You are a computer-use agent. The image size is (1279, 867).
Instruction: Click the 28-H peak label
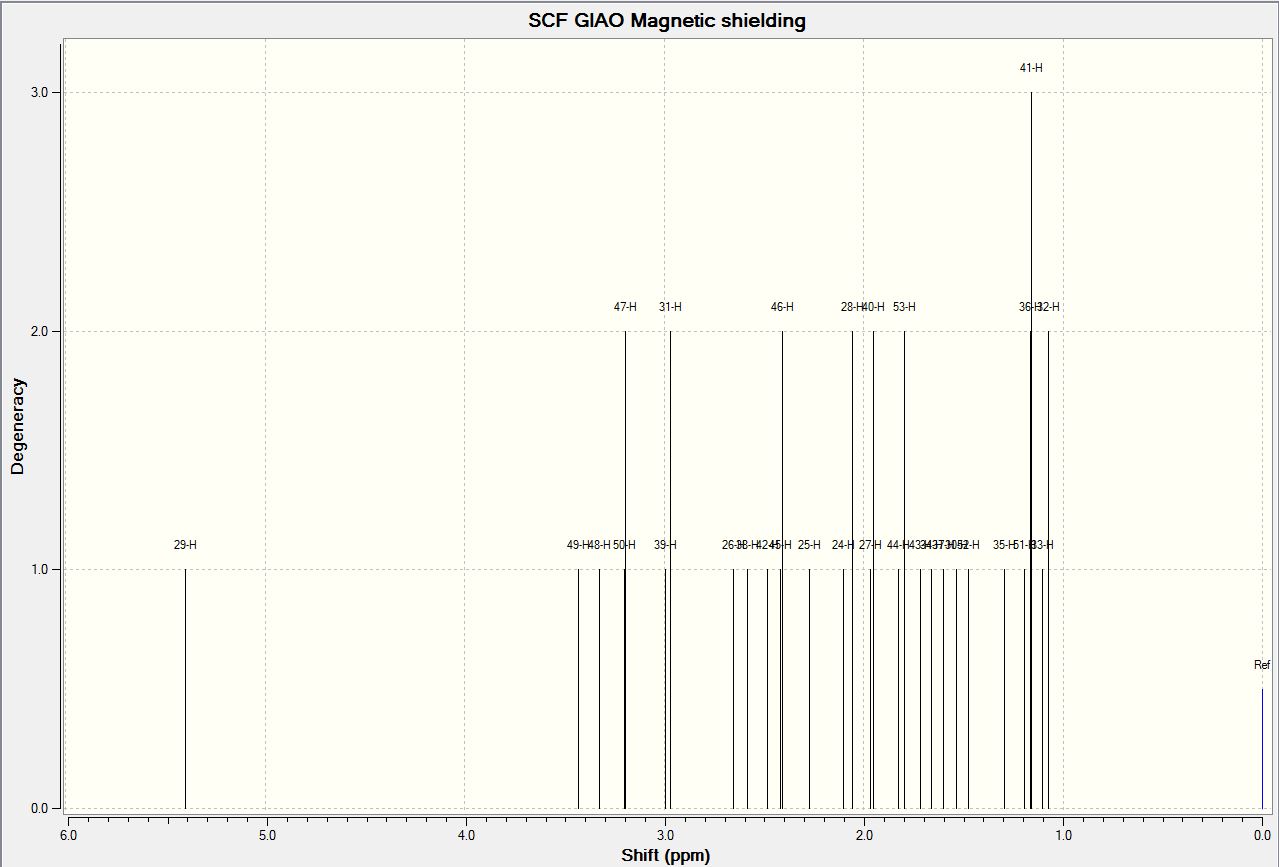[x=852, y=307]
